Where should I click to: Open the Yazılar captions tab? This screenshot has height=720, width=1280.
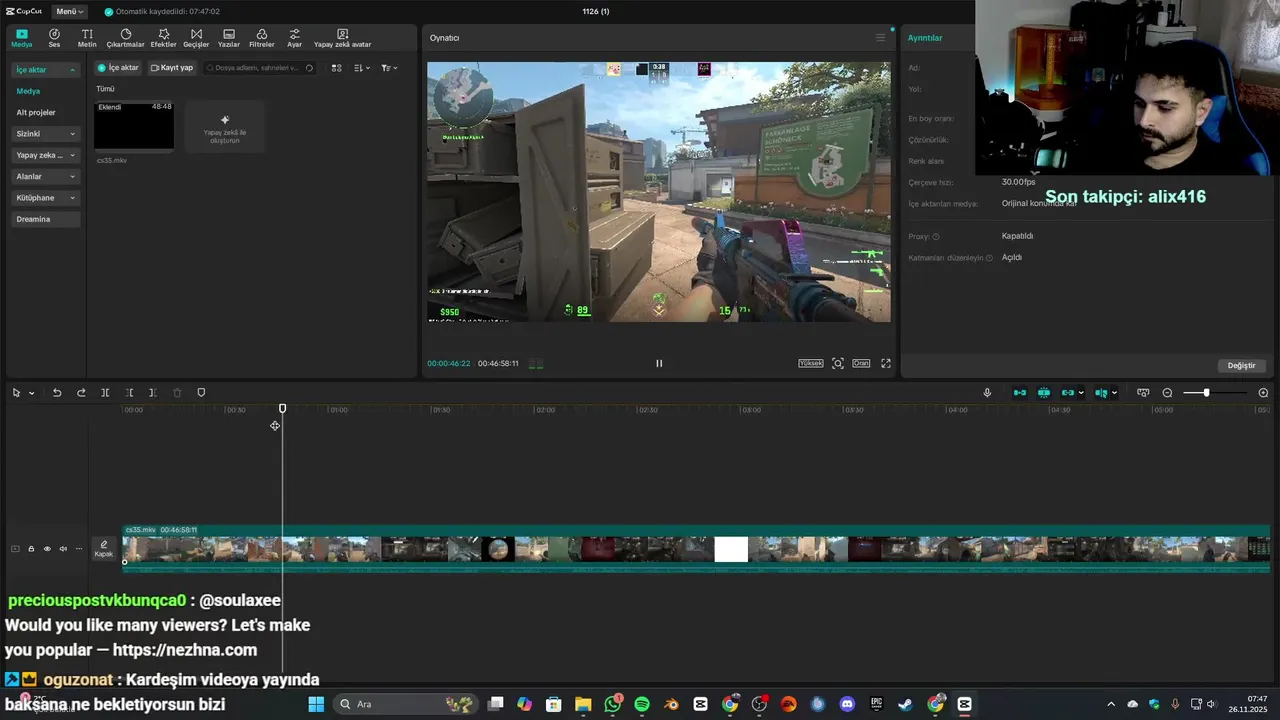[229, 38]
